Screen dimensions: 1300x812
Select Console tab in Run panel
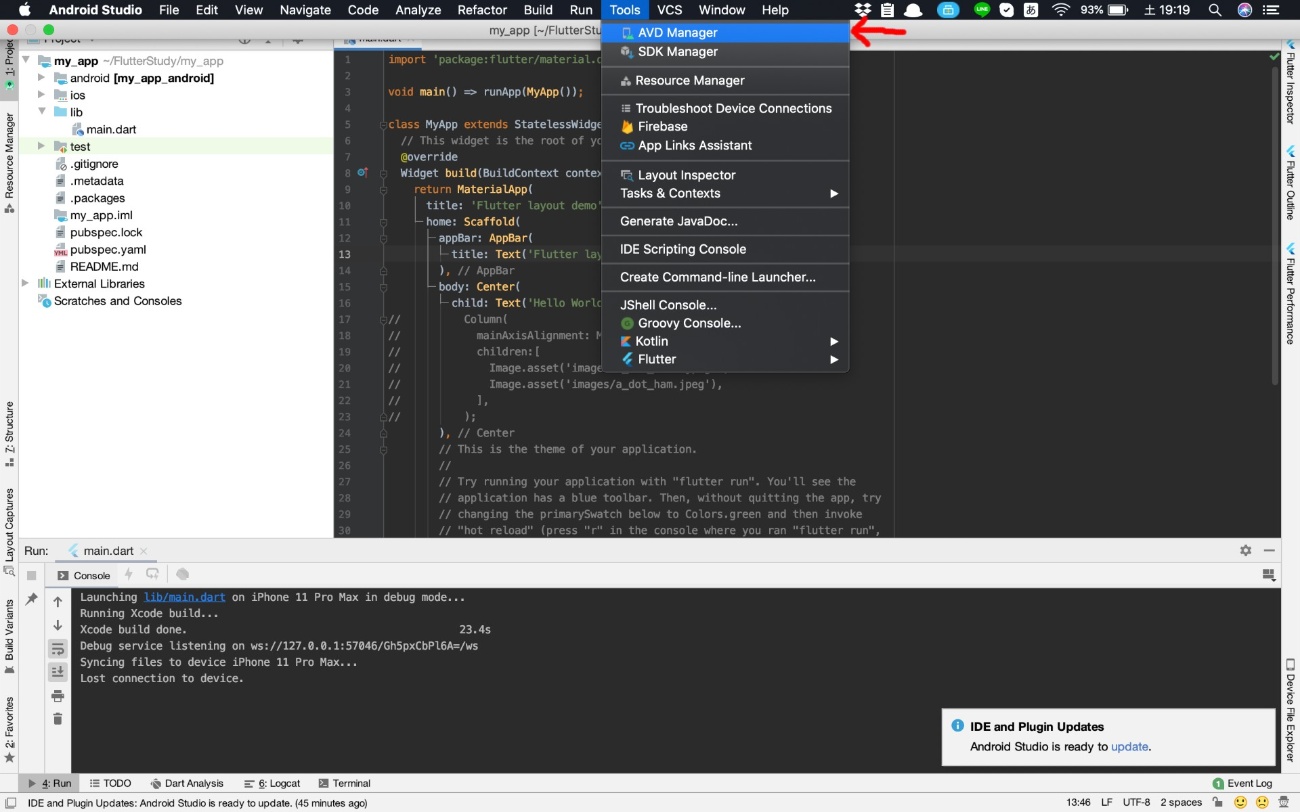coord(84,575)
